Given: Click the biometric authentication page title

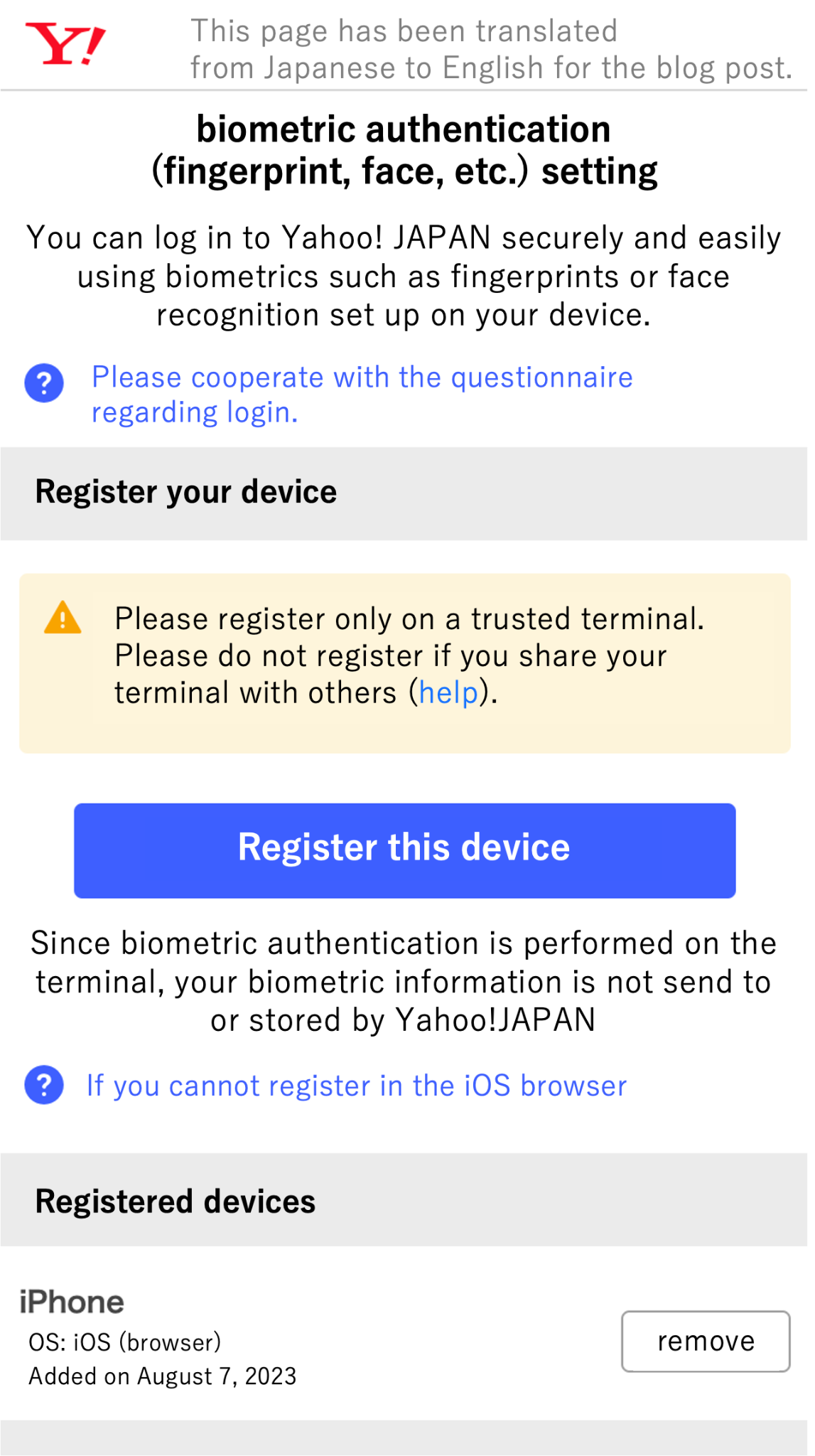Looking at the screenshot, I should pos(405,148).
